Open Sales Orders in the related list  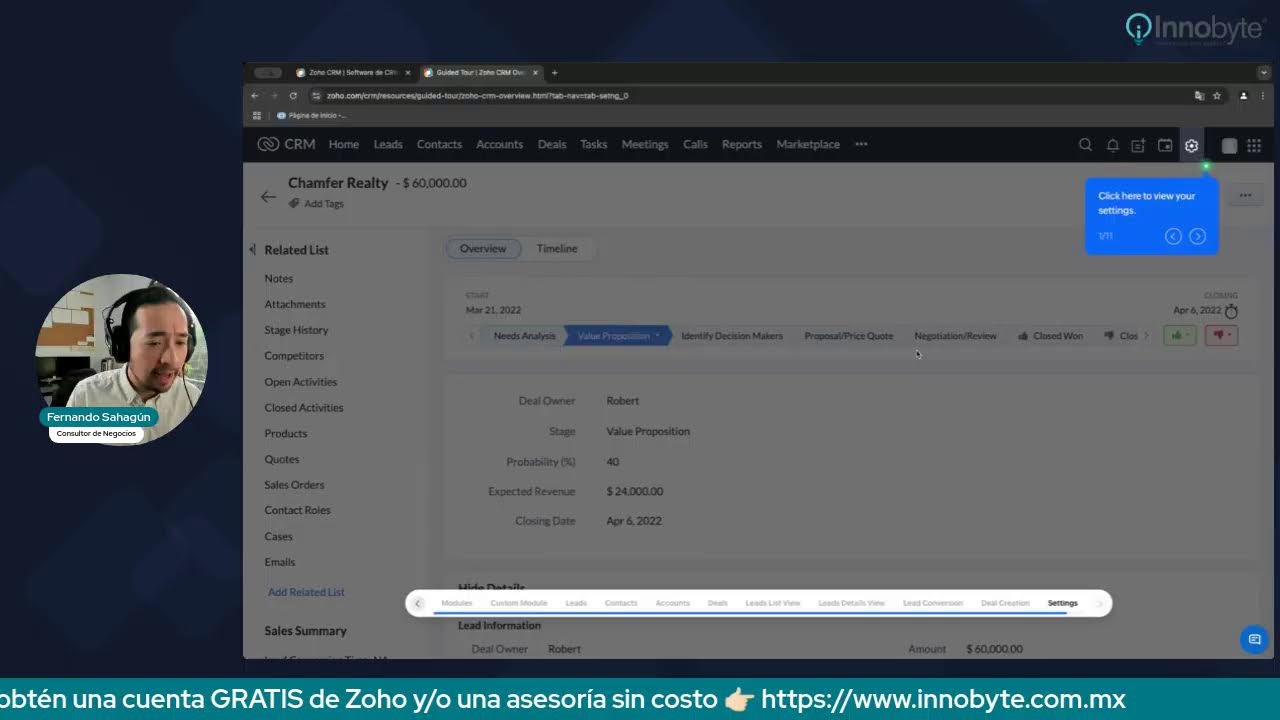point(294,485)
